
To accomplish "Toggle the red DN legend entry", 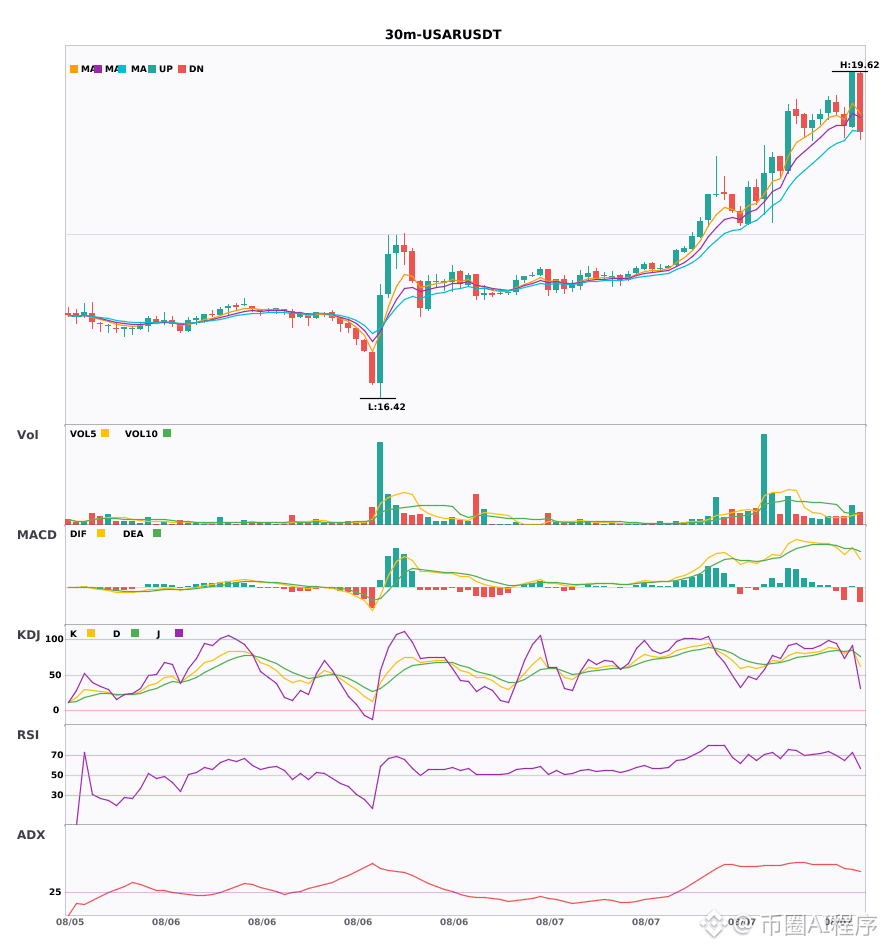I will (x=191, y=69).
